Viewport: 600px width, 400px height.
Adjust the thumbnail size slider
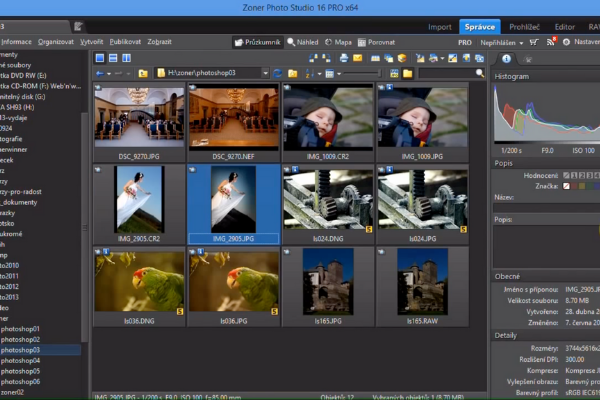pyautogui.click(x=362, y=73)
